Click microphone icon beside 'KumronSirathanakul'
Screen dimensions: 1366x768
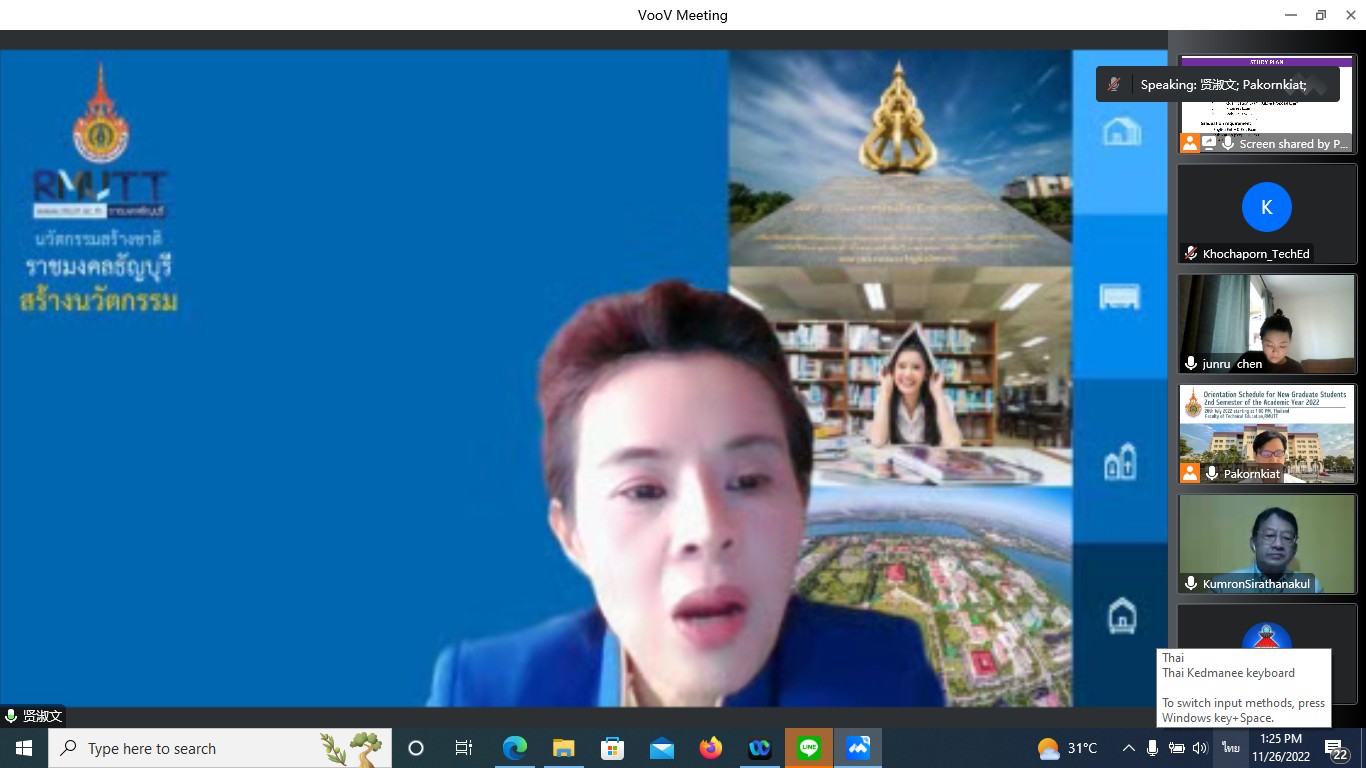coord(1190,583)
